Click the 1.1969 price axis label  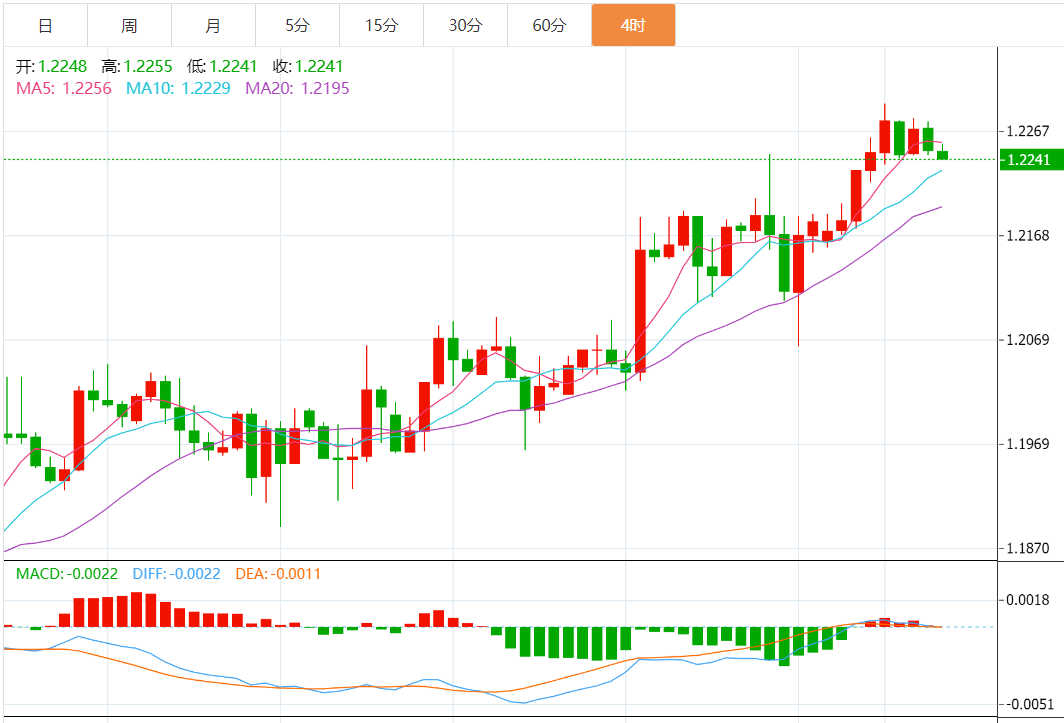coord(1028,444)
